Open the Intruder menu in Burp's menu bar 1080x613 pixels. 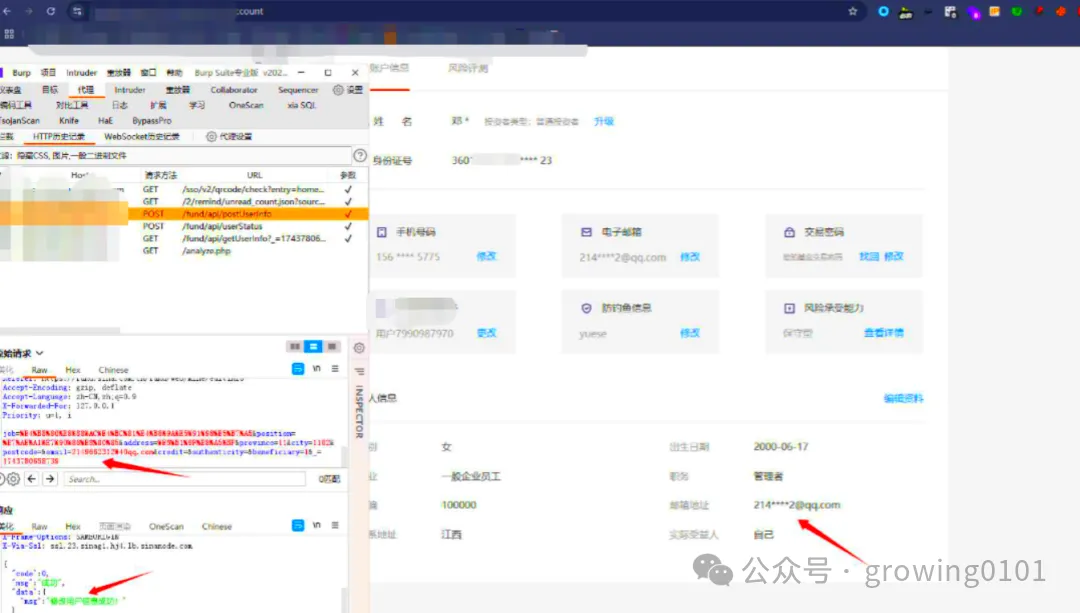click(x=80, y=72)
